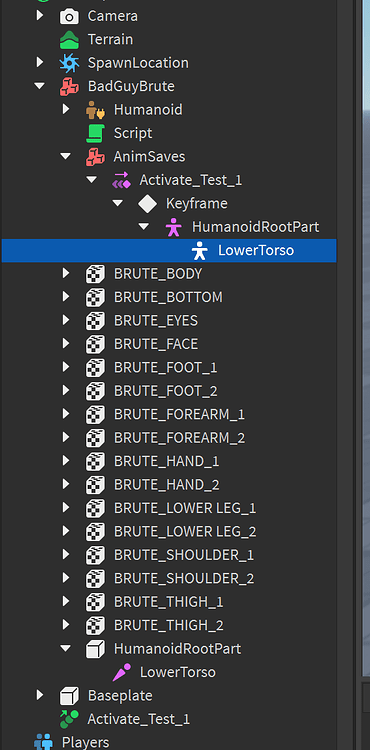Screen dimensions: 370x750
Task: Expand the BRUTE_BODY mesh part
Action: (x=66, y=274)
